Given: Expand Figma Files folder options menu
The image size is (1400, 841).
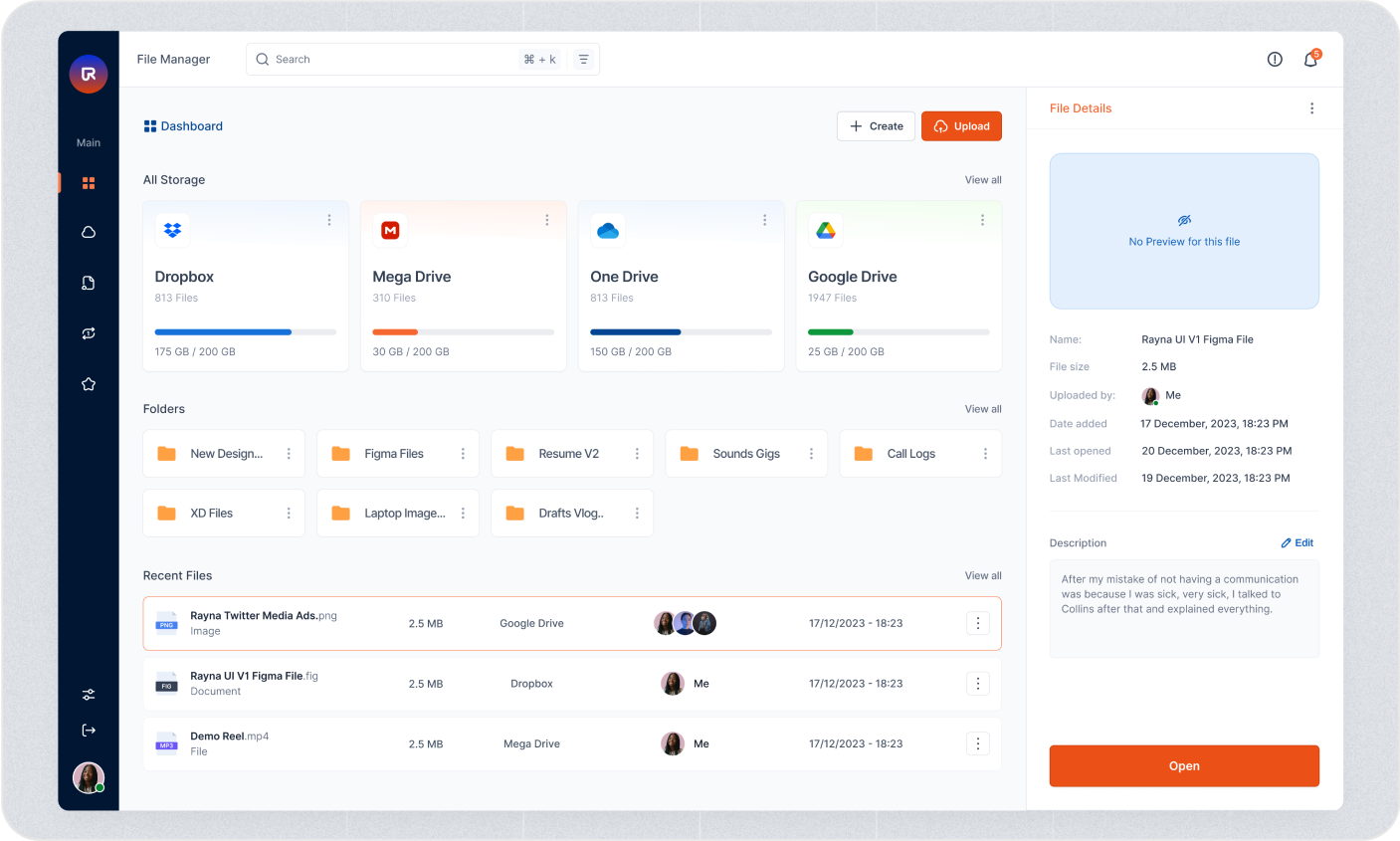Looking at the screenshot, I should 463,454.
